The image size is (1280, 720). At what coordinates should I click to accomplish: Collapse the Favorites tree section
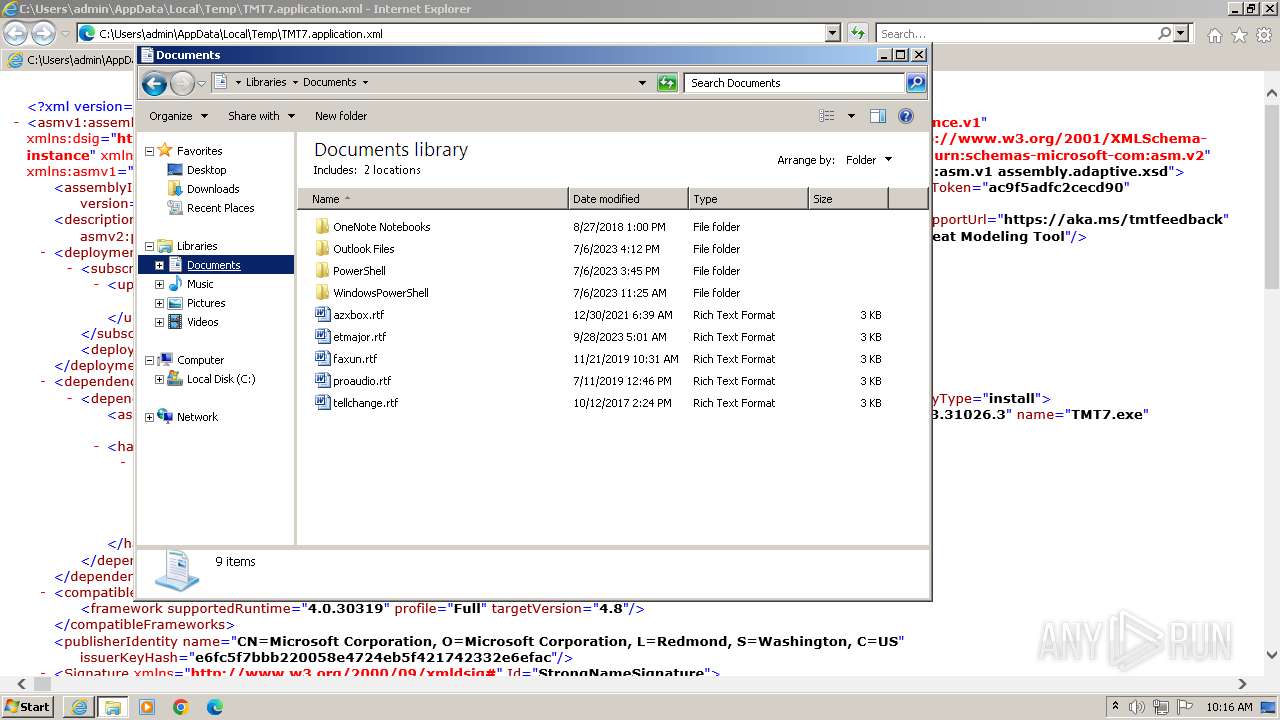click(x=149, y=152)
